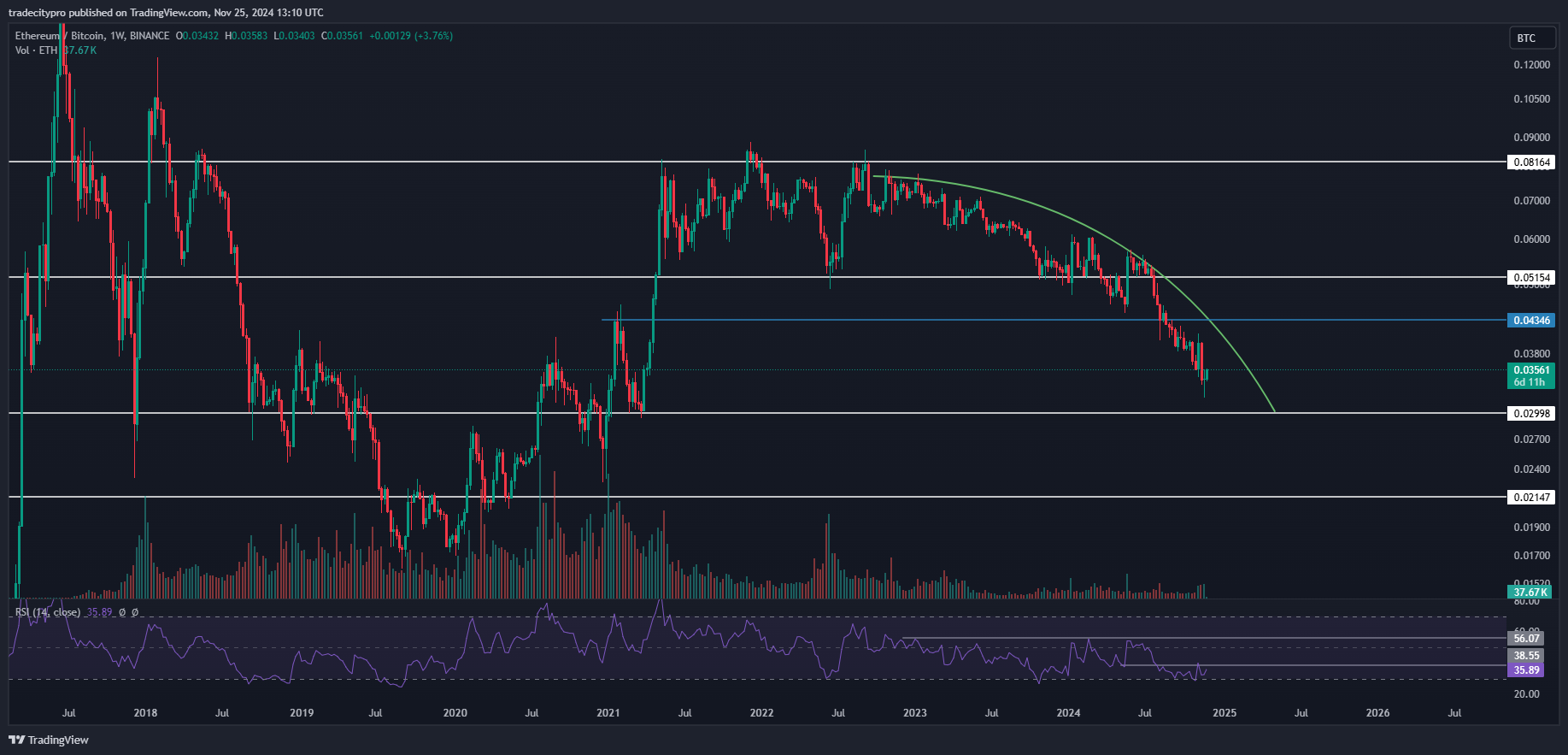Image resolution: width=1568 pixels, height=755 pixels.
Task: Click the green current price label with "6d 11h"
Action: 1532,376
